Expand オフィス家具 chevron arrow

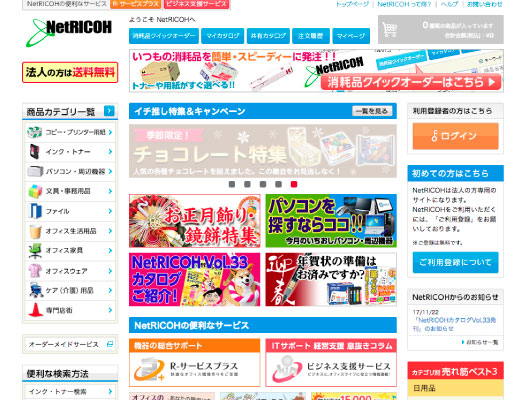[110, 250]
